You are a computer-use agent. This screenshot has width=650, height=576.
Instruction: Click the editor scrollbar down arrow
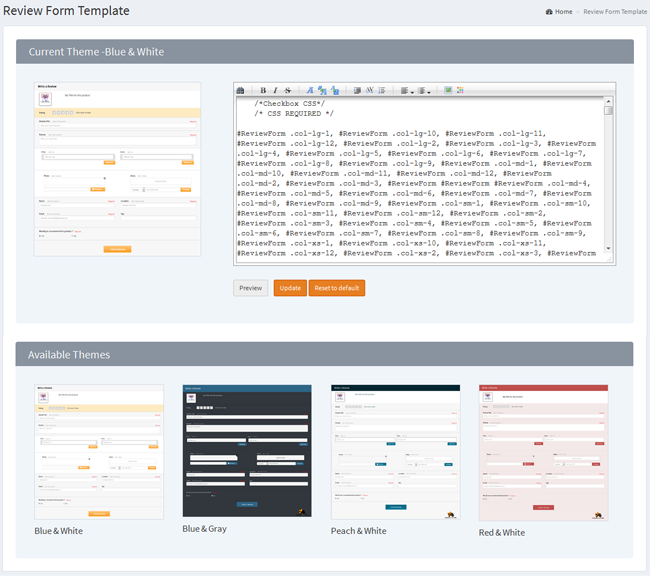pos(608,248)
